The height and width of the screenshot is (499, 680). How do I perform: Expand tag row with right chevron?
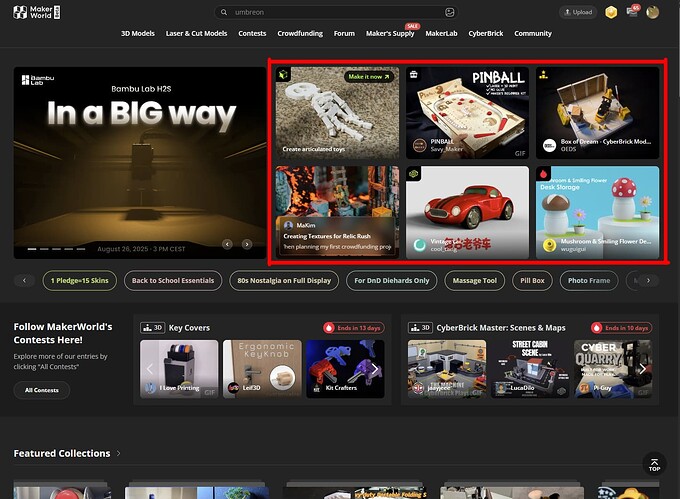[x=648, y=280]
